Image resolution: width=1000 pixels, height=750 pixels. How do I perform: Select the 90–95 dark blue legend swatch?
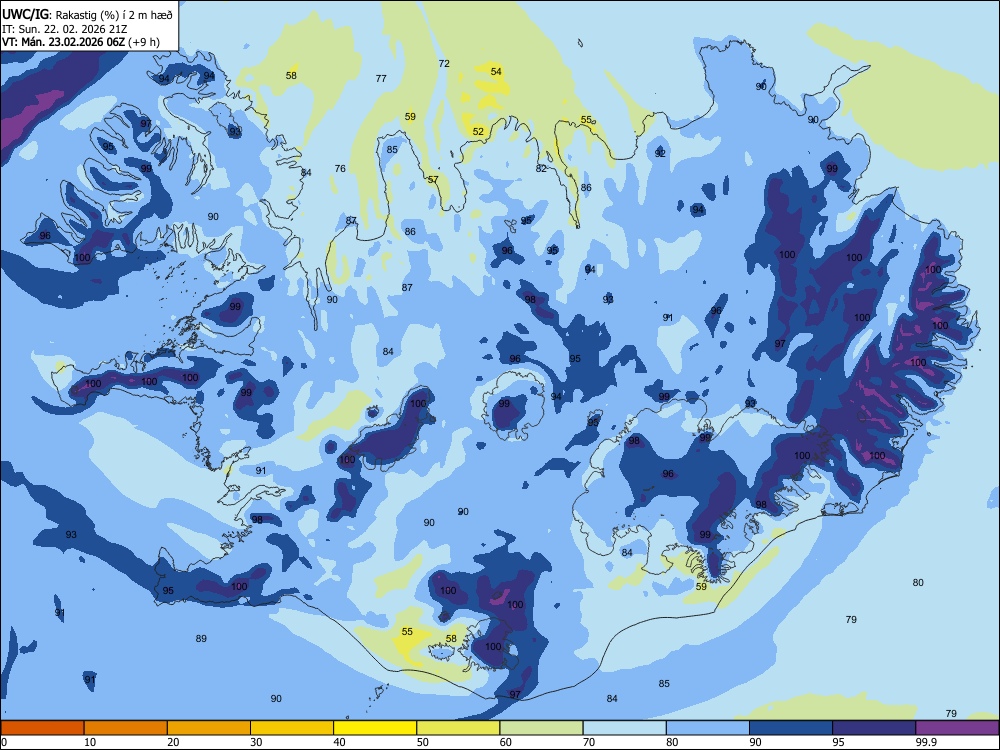(791, 728)
